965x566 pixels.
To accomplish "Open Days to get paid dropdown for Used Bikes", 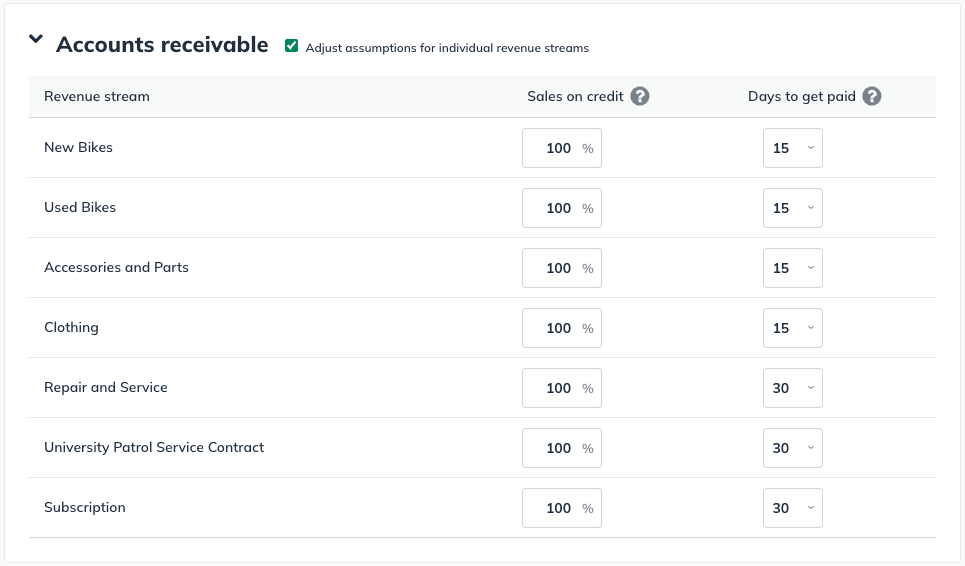I will point(792,208).
